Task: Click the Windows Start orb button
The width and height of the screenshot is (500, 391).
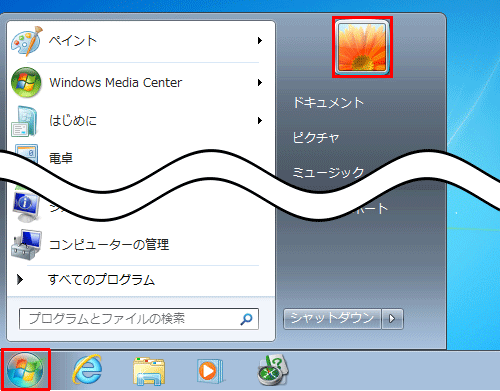Action: click(25, 370)
